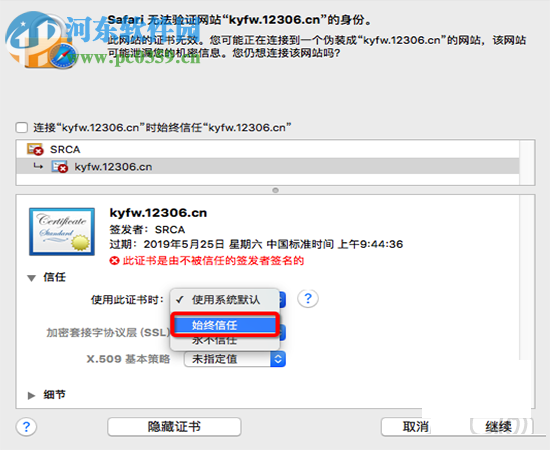Collapse the 信任 trust section

coord(32,278)
